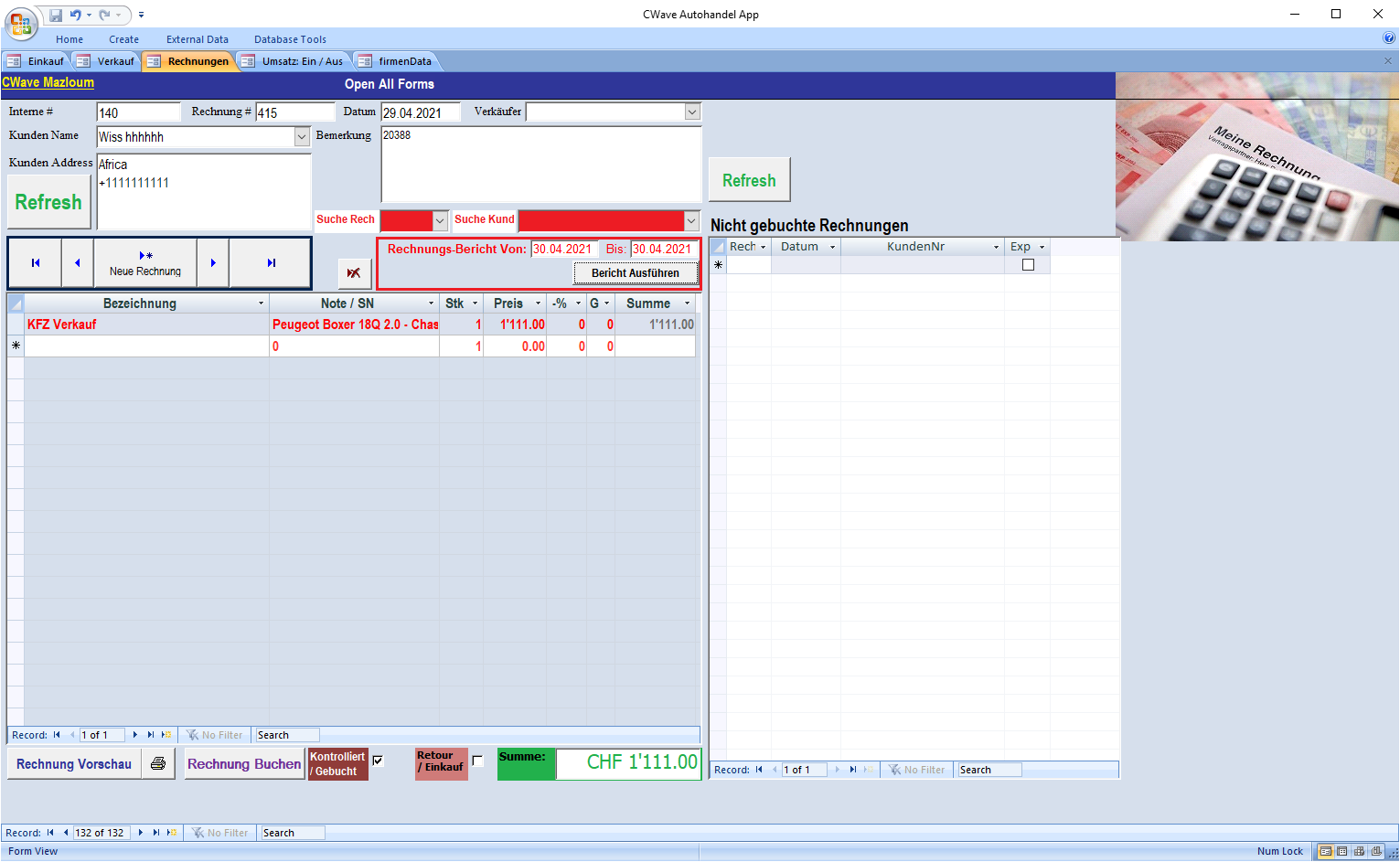Click into the Bemerkung text box
The image size is (1400, 862).
click(x=540, y=165)
